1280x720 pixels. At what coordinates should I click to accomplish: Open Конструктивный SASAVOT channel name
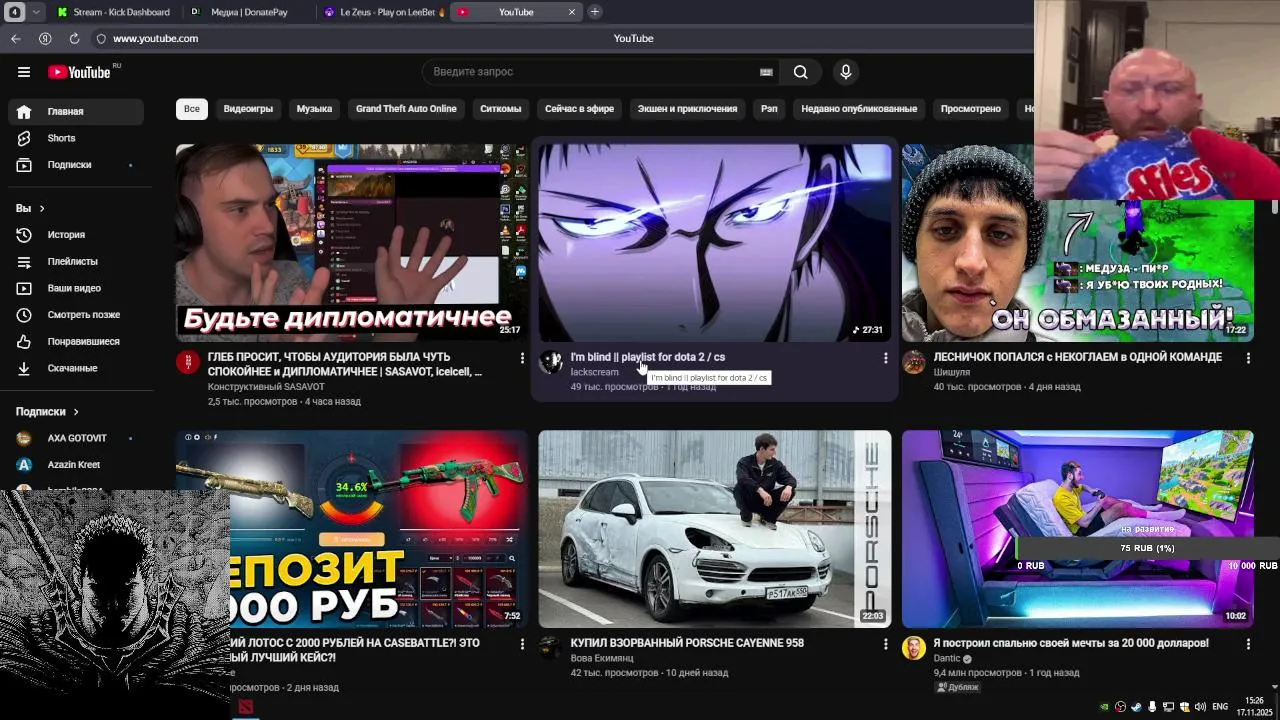266,387
